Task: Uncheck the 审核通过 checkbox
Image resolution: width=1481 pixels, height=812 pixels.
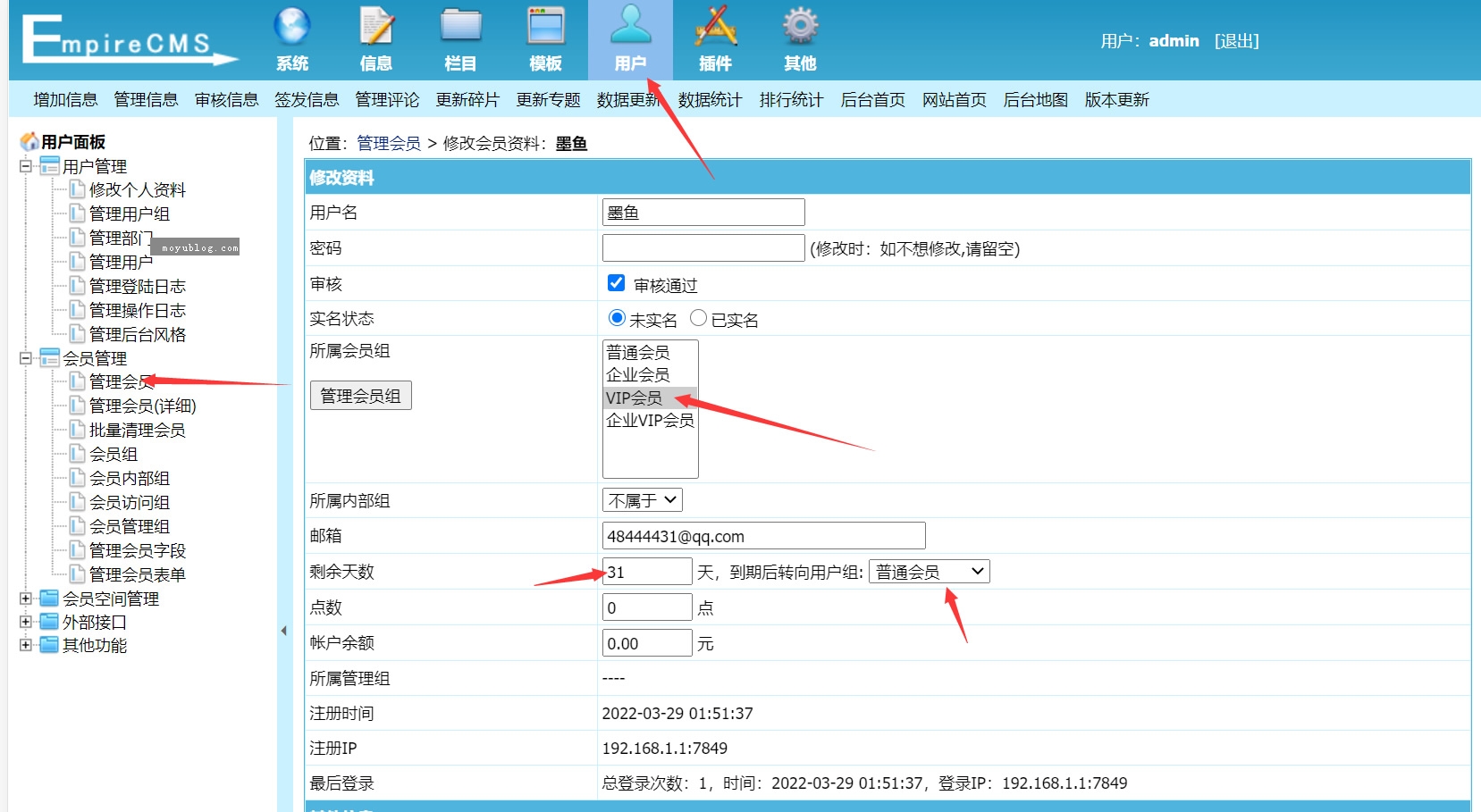Action: [616, 282]
